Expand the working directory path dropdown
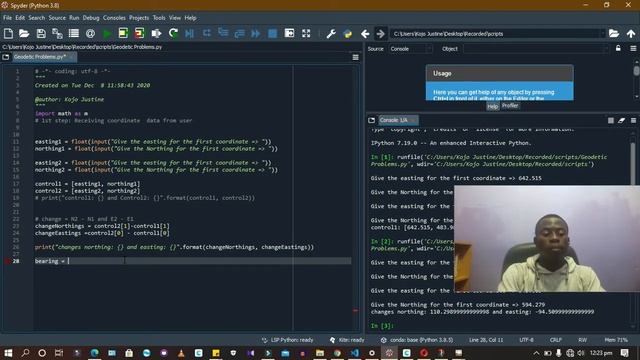 tap(602, 34)
